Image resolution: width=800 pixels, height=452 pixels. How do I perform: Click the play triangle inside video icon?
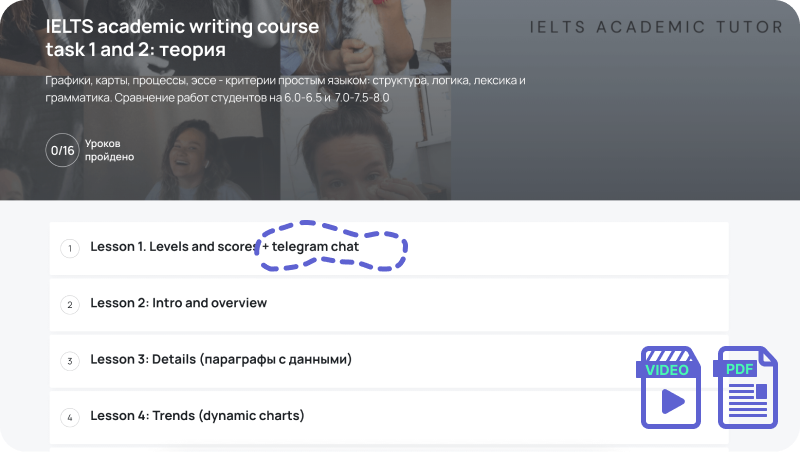[x=673, y=400]
